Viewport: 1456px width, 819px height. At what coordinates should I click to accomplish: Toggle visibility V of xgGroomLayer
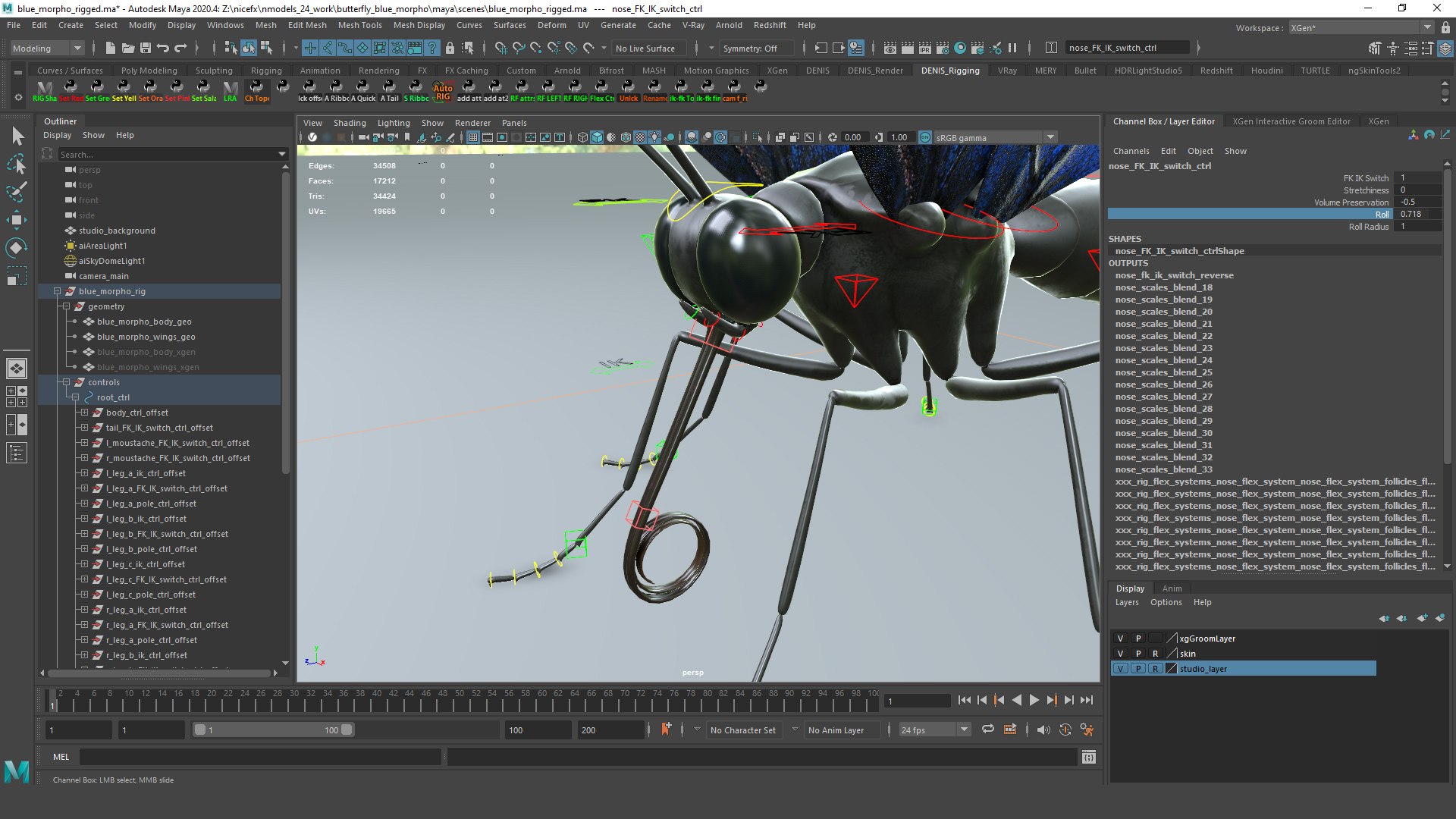[1120, 639]
